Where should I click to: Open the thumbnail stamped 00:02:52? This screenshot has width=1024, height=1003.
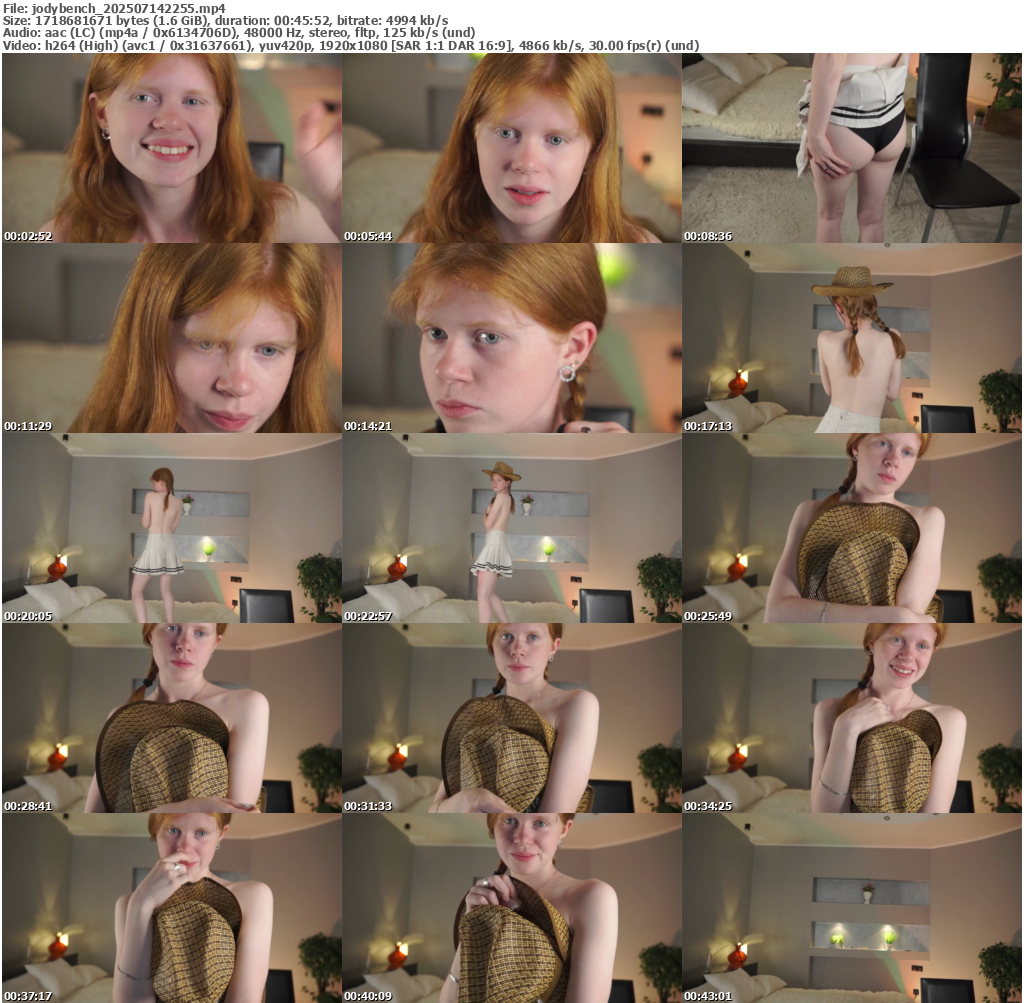pyautogui.click(x=172, y=148)
